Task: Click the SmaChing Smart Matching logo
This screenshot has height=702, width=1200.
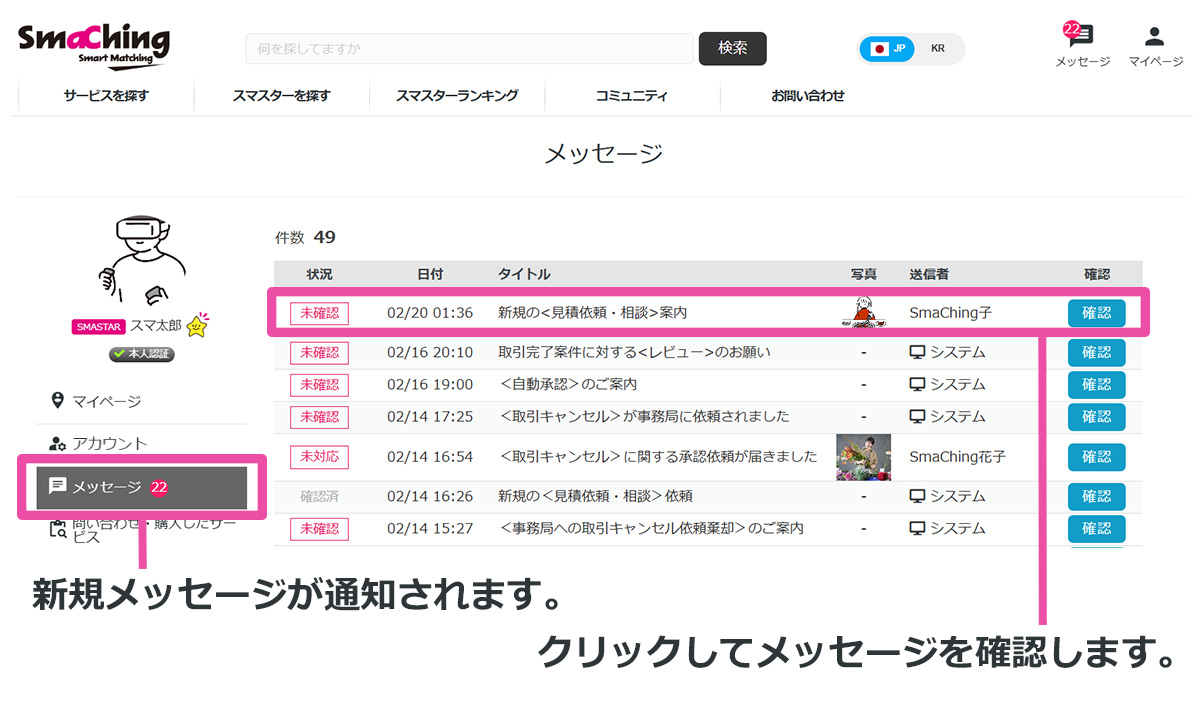Action: (94, 44)
